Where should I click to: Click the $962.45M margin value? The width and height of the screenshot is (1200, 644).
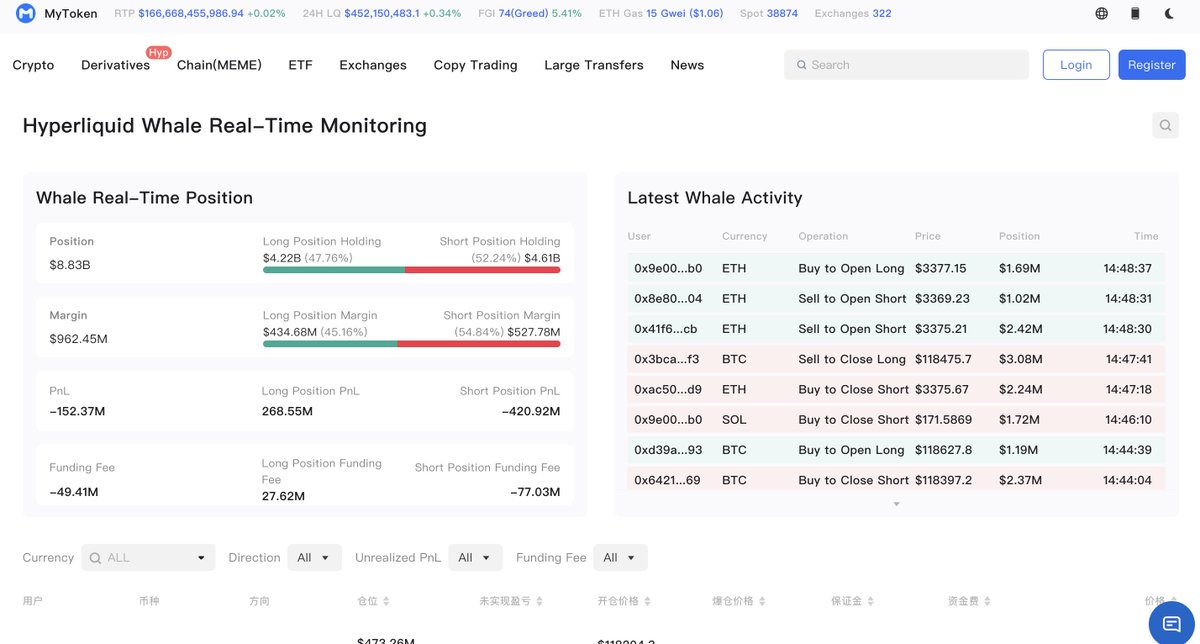point(78,339)
